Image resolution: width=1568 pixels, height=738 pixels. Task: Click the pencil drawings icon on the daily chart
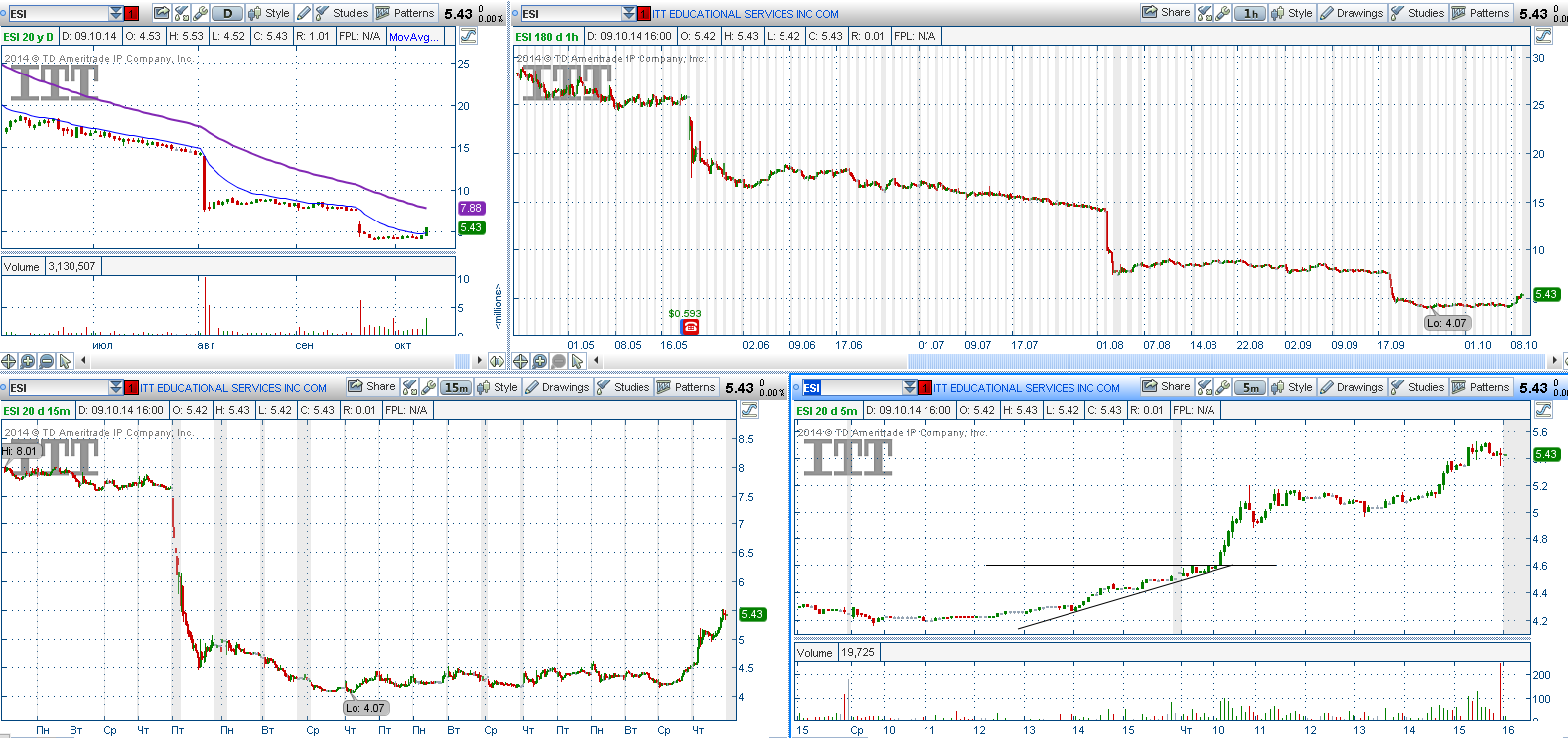pos(304,13)
